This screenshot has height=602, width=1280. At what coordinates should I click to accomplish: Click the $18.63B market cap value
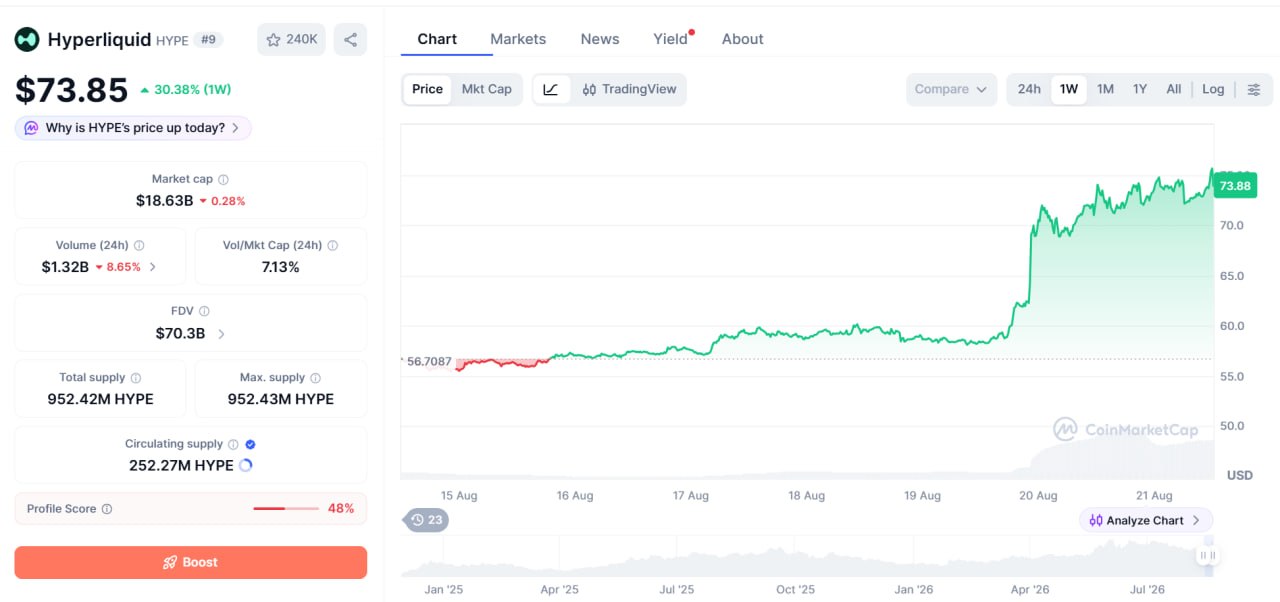(x=165, y=200)
